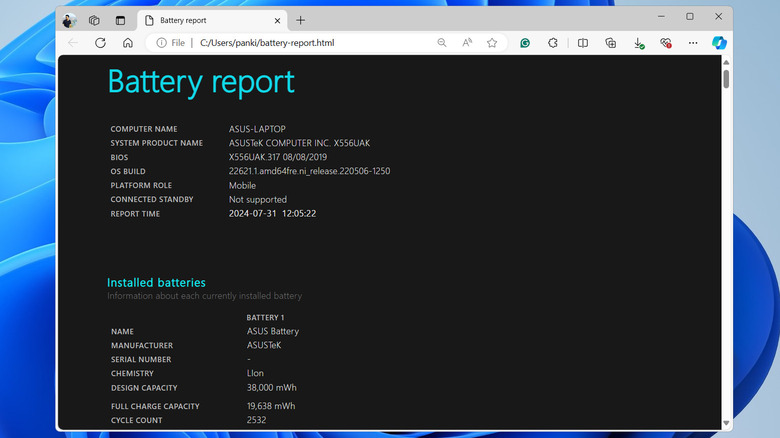780x438 pixels.
Task: Go to the browser home page
Action: [x=128, y=43]
